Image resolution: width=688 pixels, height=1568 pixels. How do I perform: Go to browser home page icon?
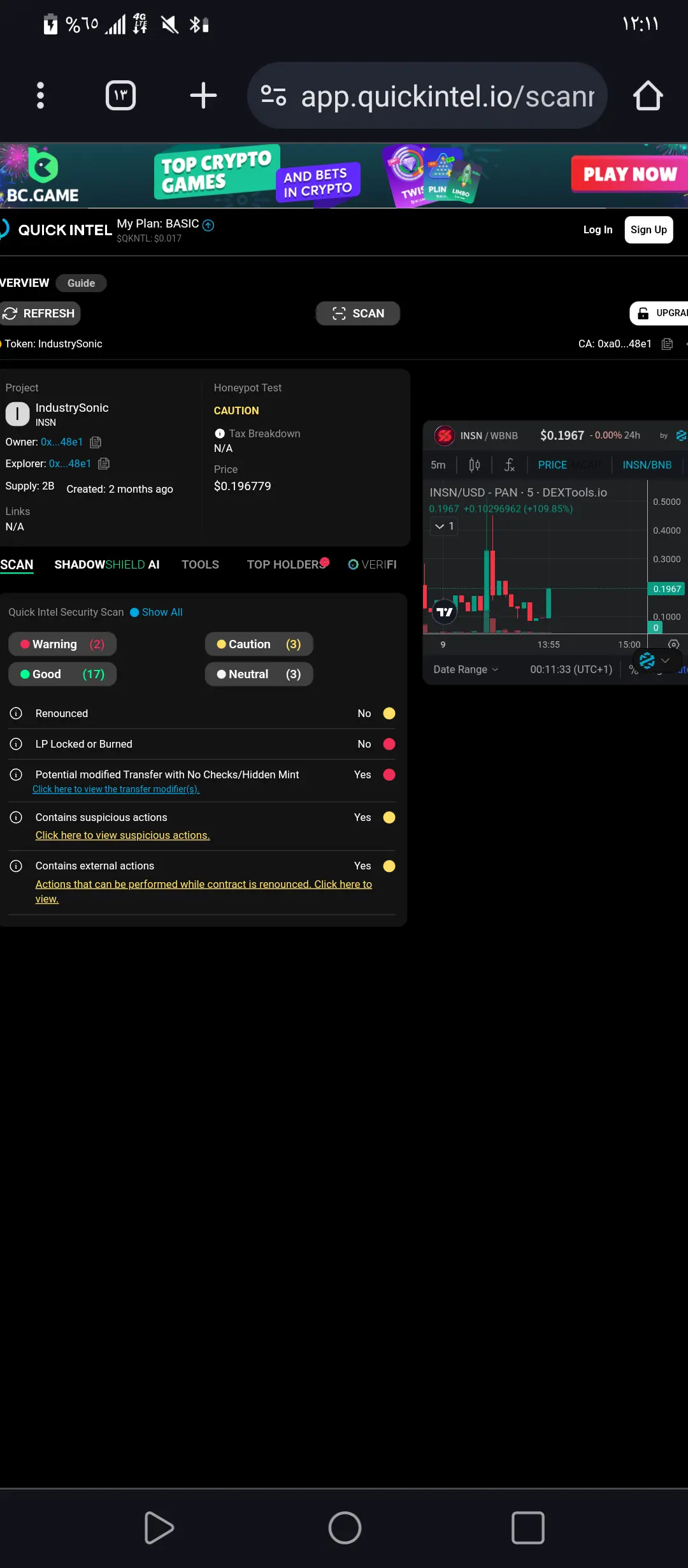648,96
